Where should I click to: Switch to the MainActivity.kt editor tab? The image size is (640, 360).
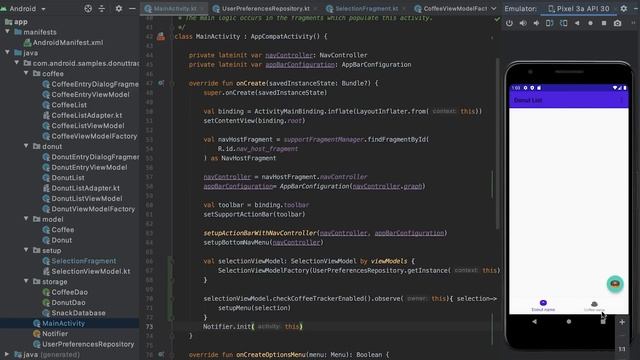(x=175, y=9)
